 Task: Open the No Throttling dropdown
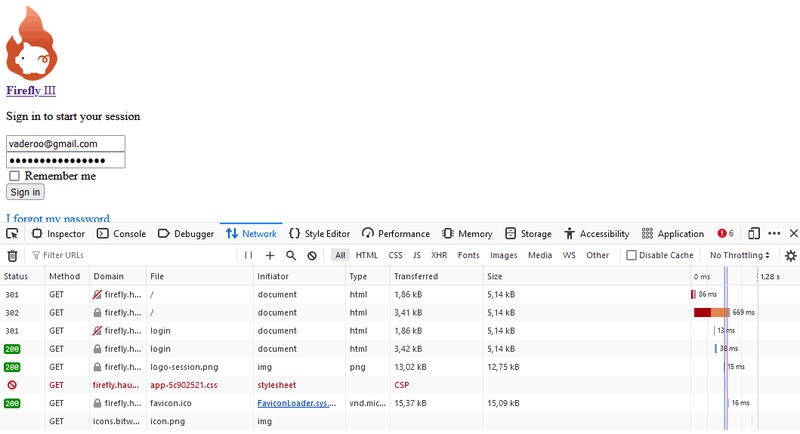tap(739, 255)
